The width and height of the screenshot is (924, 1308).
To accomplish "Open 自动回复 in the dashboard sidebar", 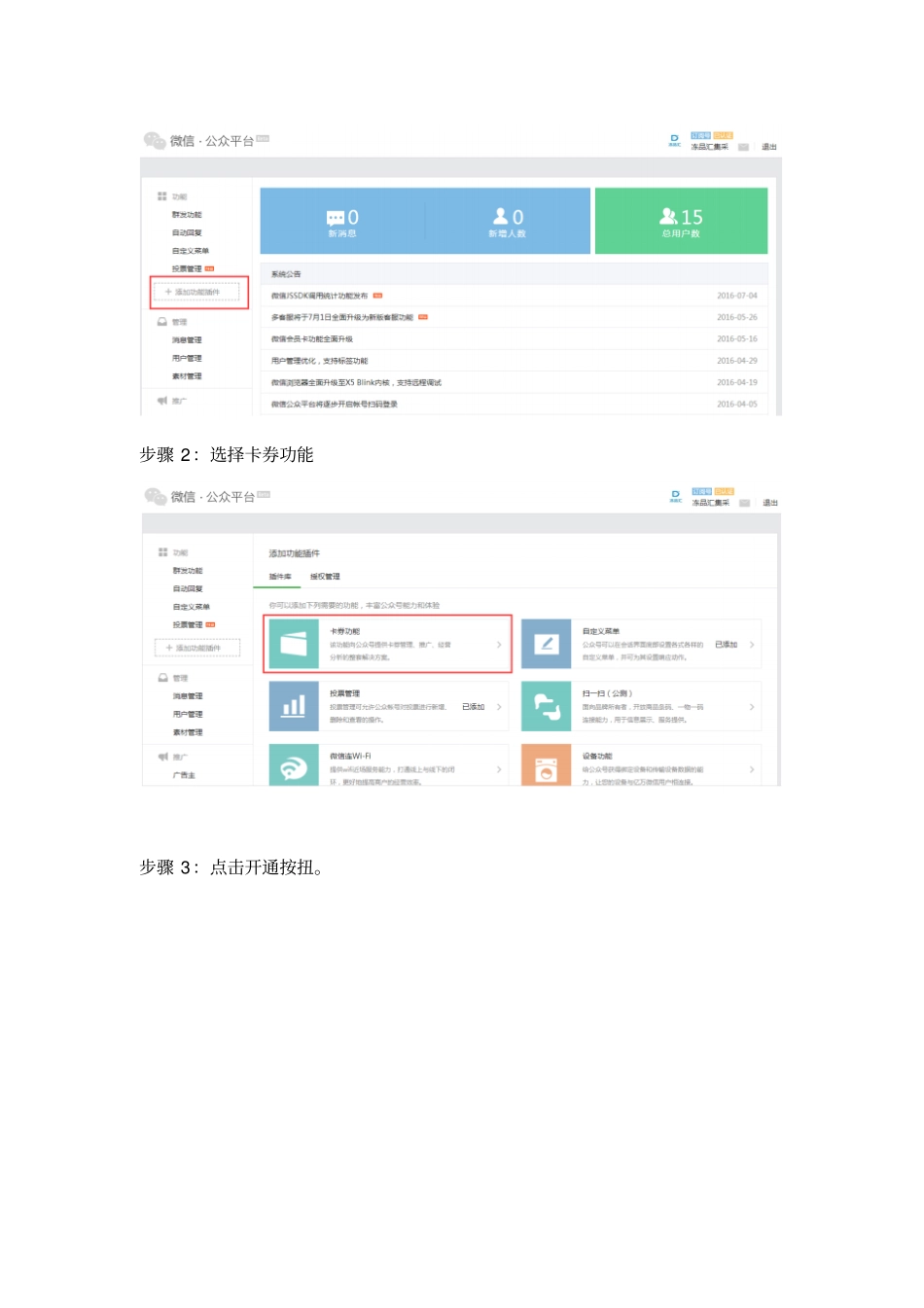I will click(187, 233).
